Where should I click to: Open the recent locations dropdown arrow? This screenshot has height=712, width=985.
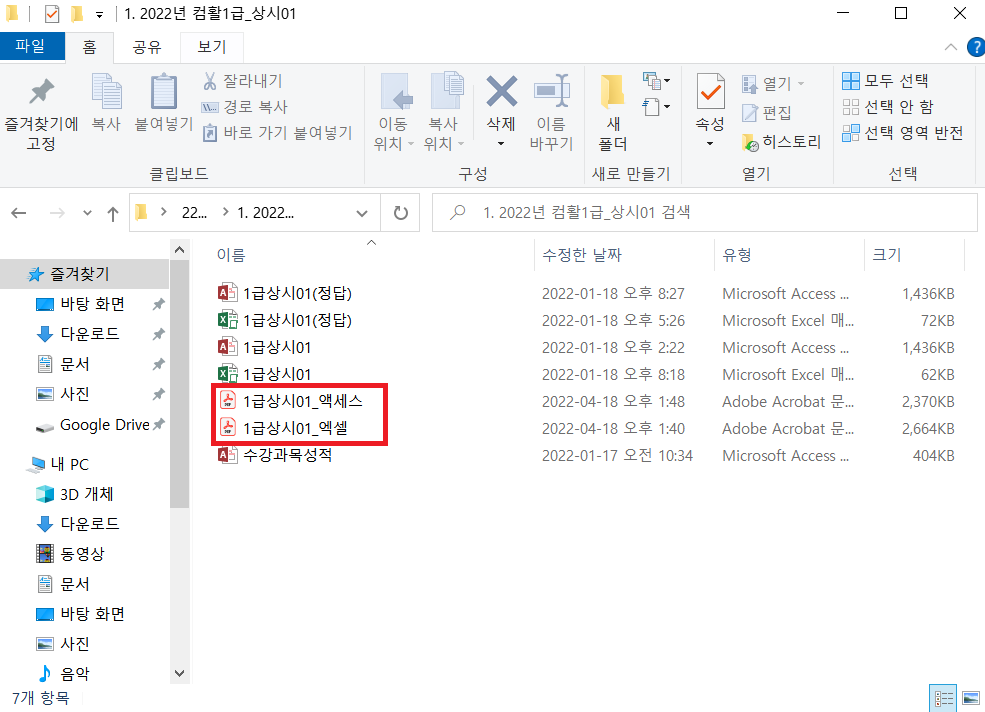click(x=87, y=213)
